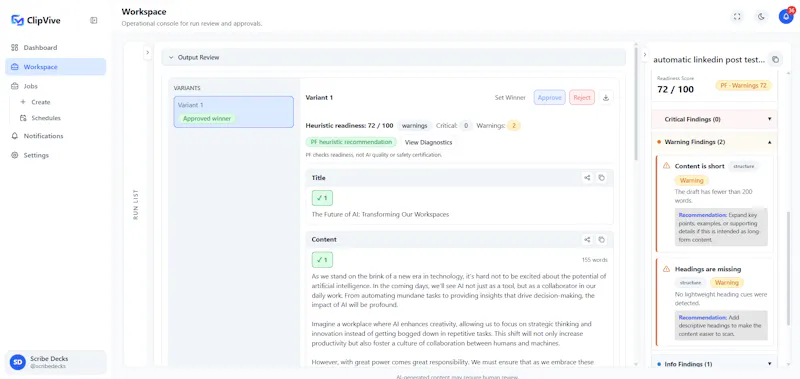
Task: Click the Notifications bell icon in sidebar
Action: 15,136
